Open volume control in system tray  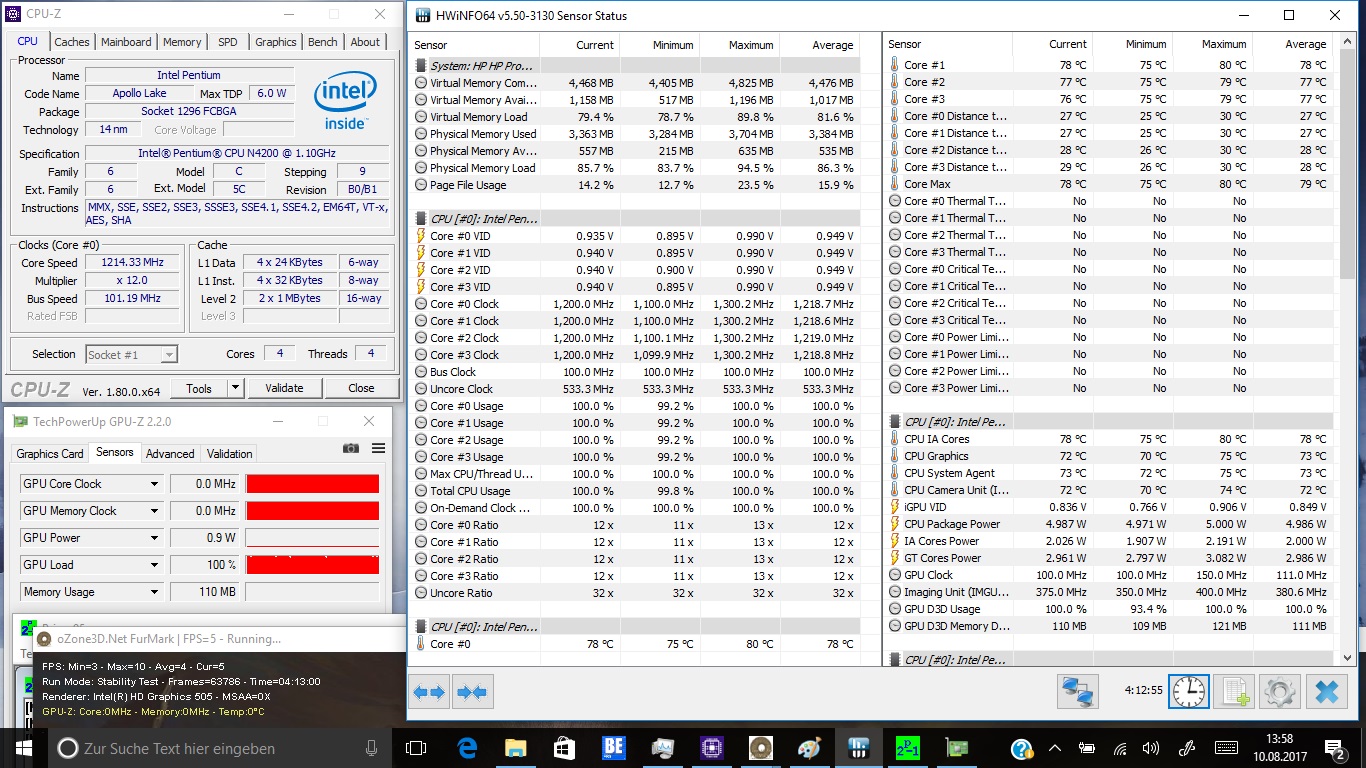(1153, 749)
